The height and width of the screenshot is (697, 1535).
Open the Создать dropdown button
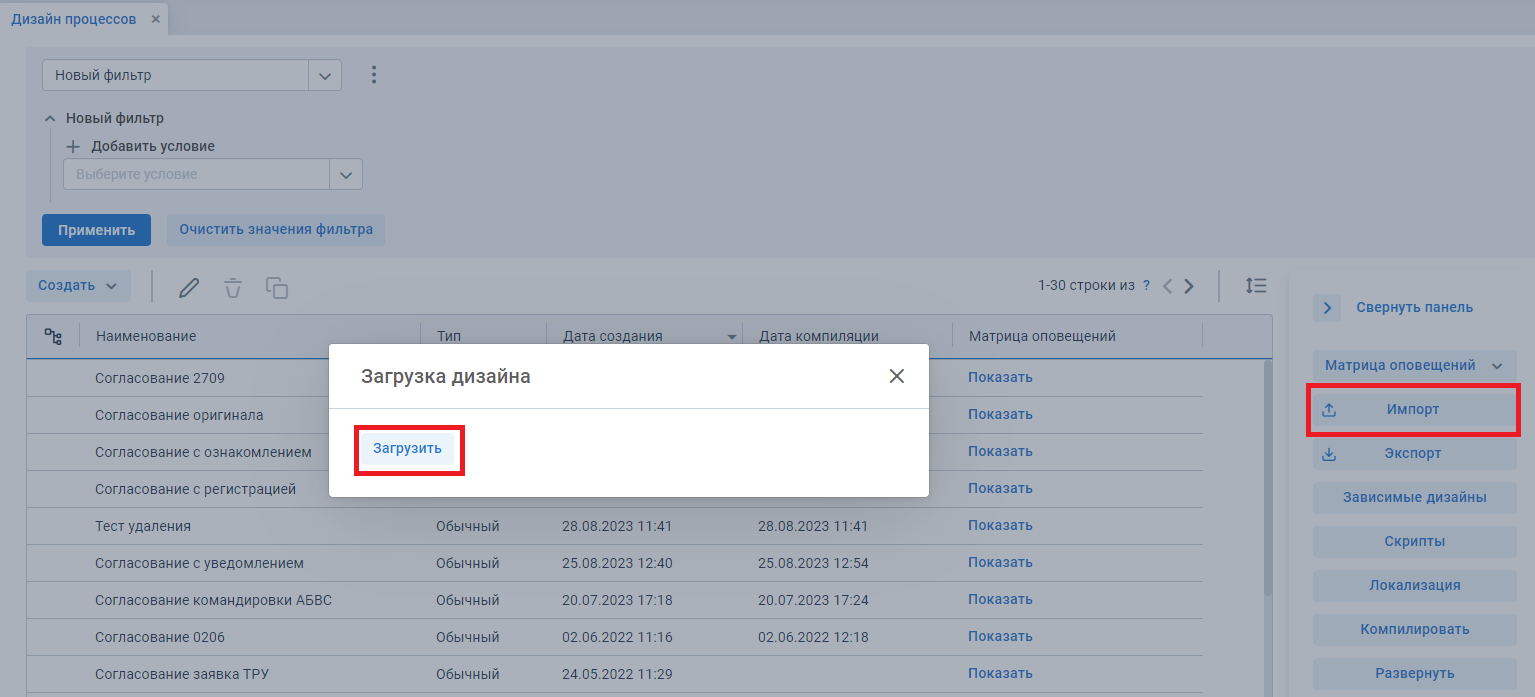coord(78,286)
